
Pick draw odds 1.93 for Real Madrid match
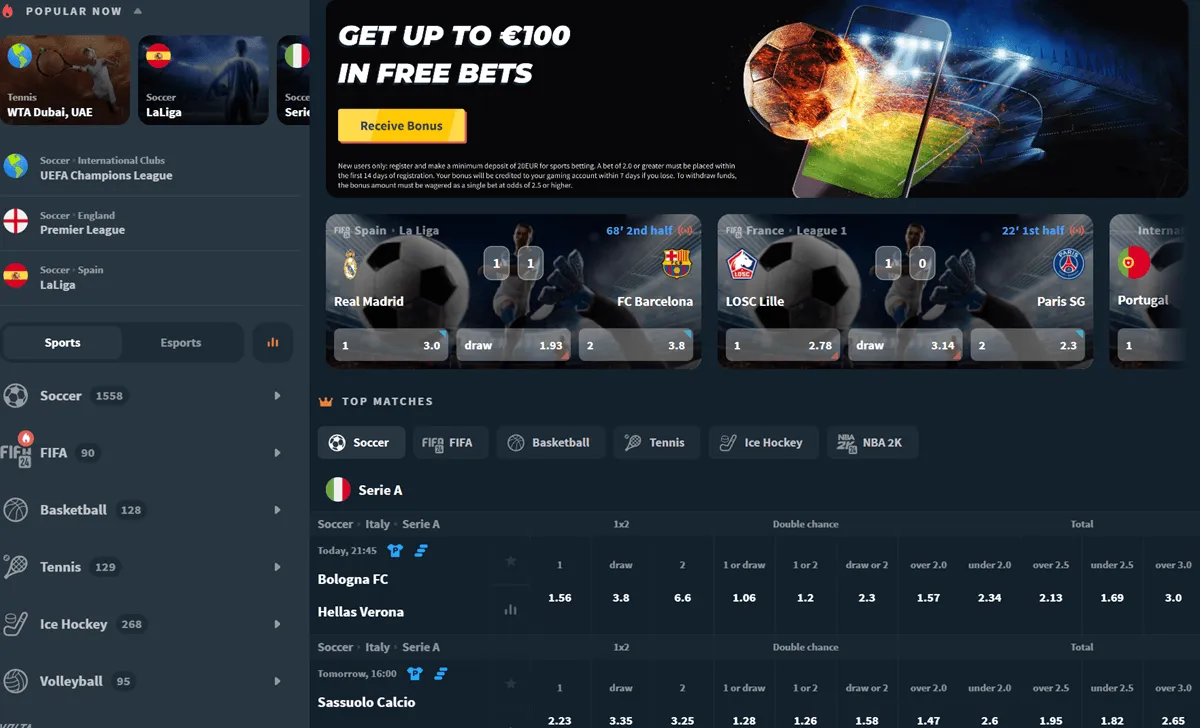514,345
